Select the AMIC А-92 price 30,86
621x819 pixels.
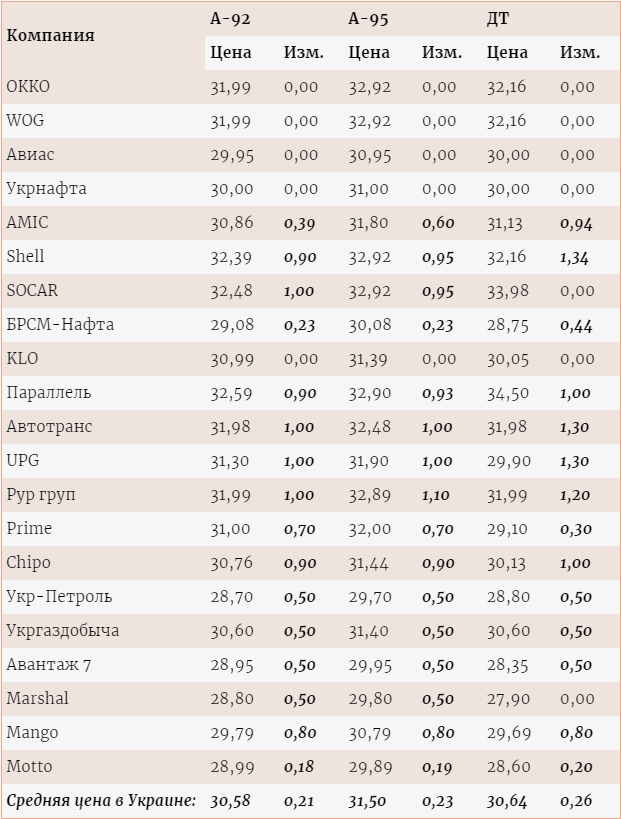point(231,223)
